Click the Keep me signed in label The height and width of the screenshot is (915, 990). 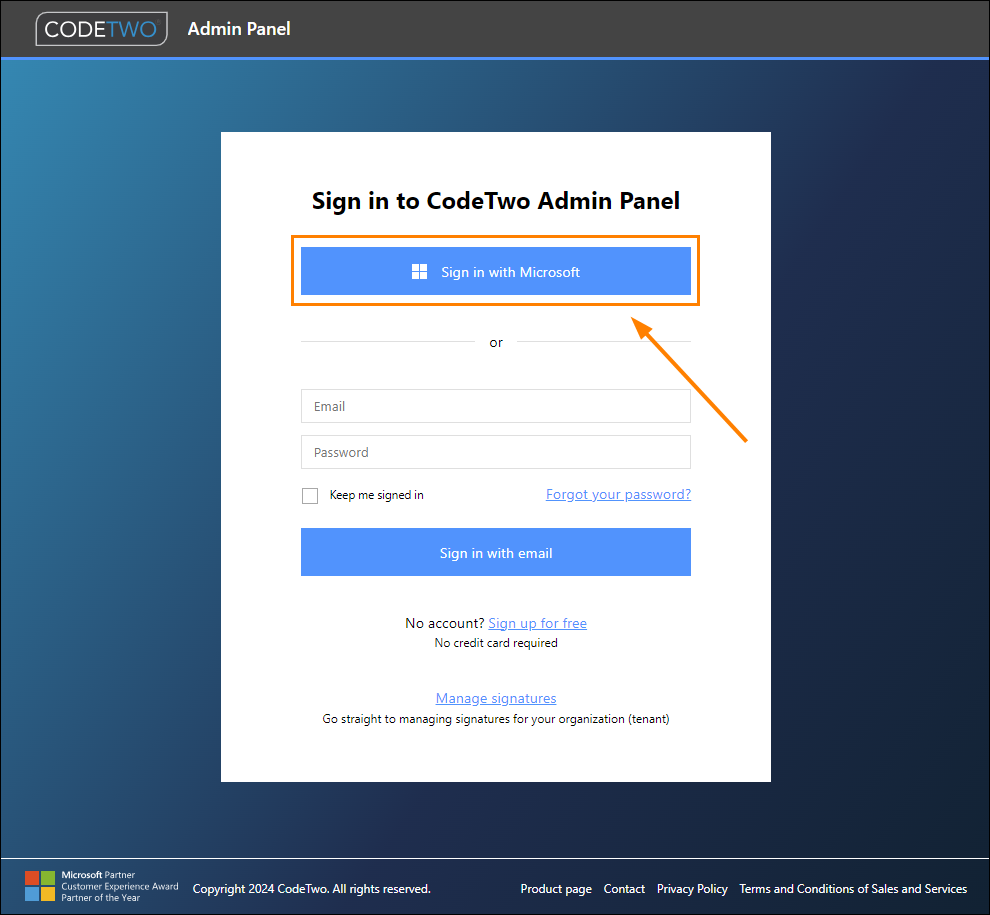click(376, 495)
